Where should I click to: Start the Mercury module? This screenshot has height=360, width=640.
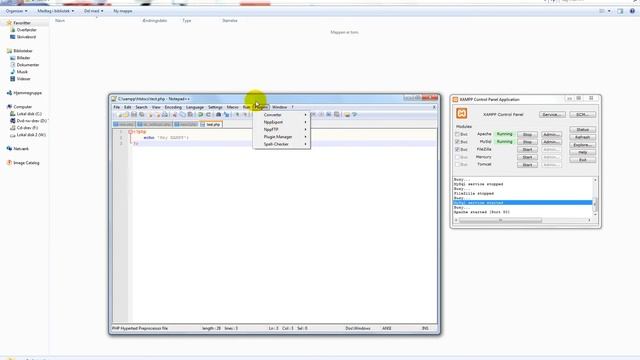click(x=527, y=157)
